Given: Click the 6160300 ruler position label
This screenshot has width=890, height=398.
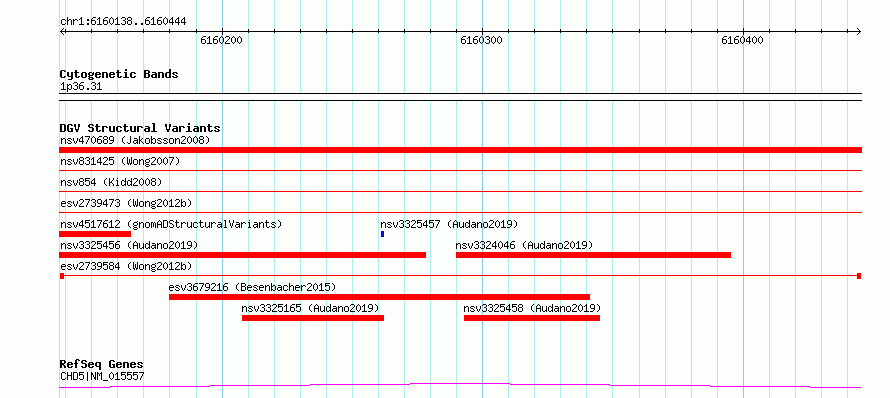Looking at the screenshot, I should (481, 40).
